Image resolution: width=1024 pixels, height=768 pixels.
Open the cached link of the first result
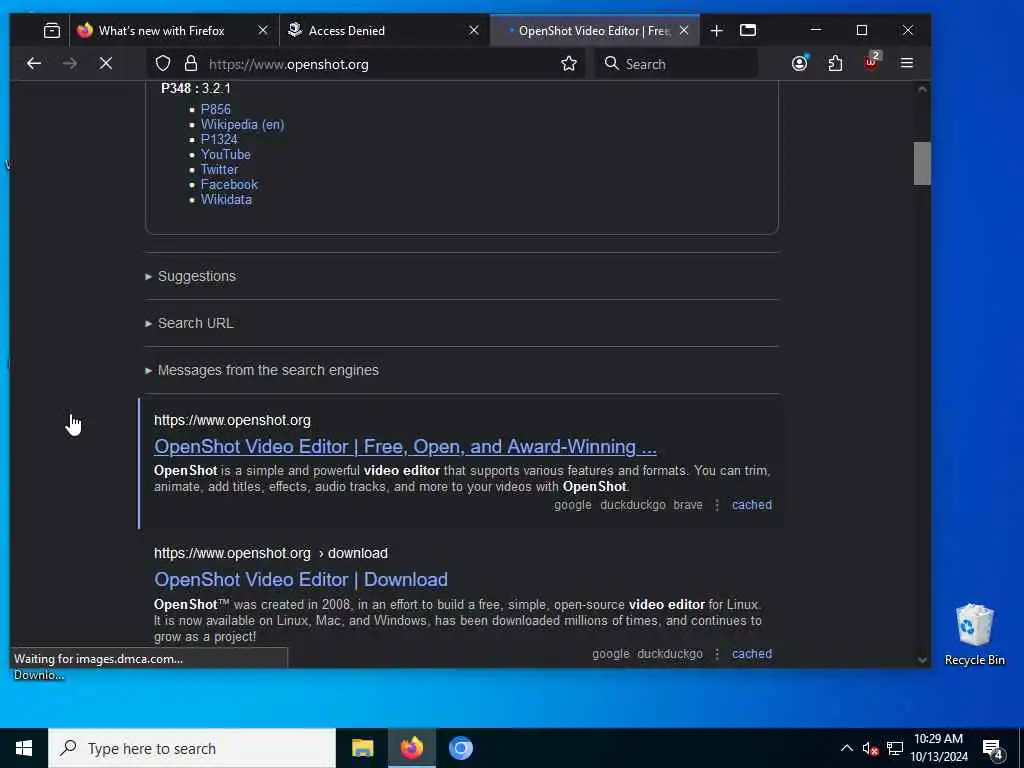point(752,505)
